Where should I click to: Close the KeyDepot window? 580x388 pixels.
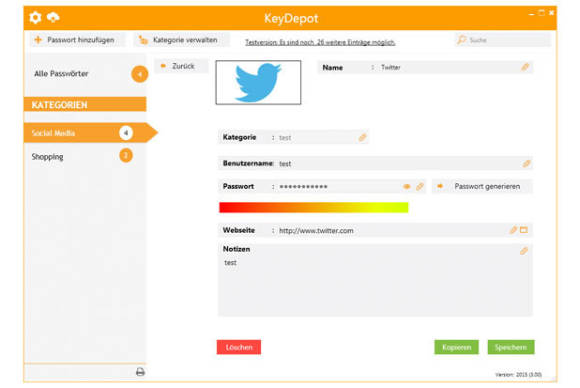[x=551, y=13]
